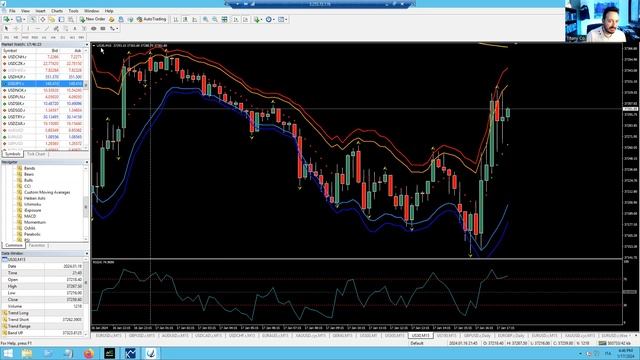This screenshot has height=360, width=640.
Task: Select the Text Label tool icon
Action: pos(84,29)
